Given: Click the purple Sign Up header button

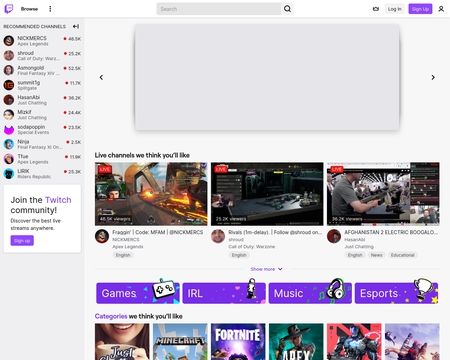Looking at the screenshot, I should tap(420, 9).
